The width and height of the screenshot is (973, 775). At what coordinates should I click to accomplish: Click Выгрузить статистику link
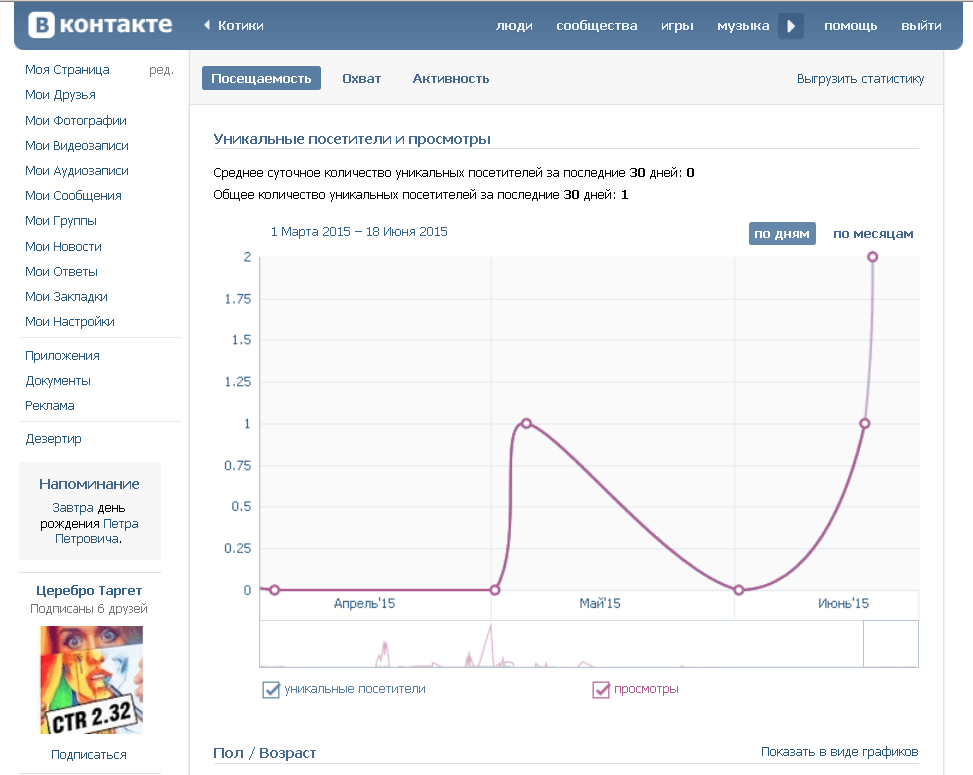[860, 78]
